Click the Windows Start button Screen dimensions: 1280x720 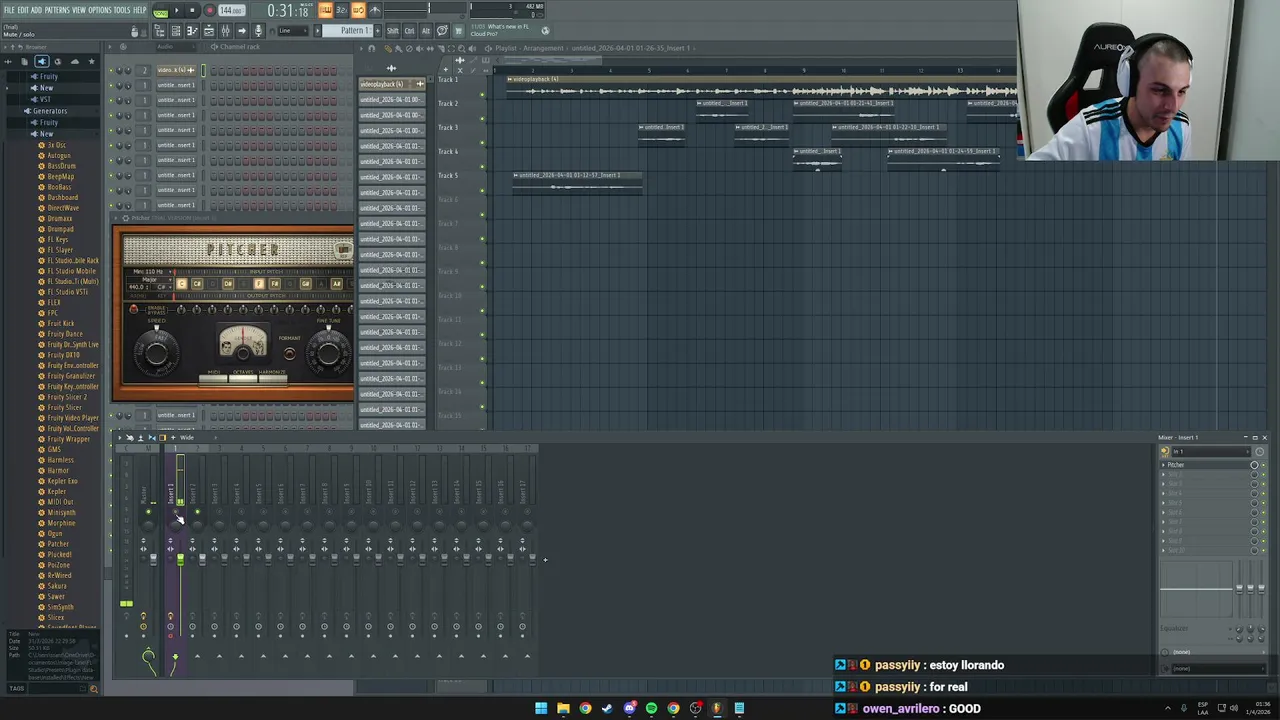[x=541, y=708]
